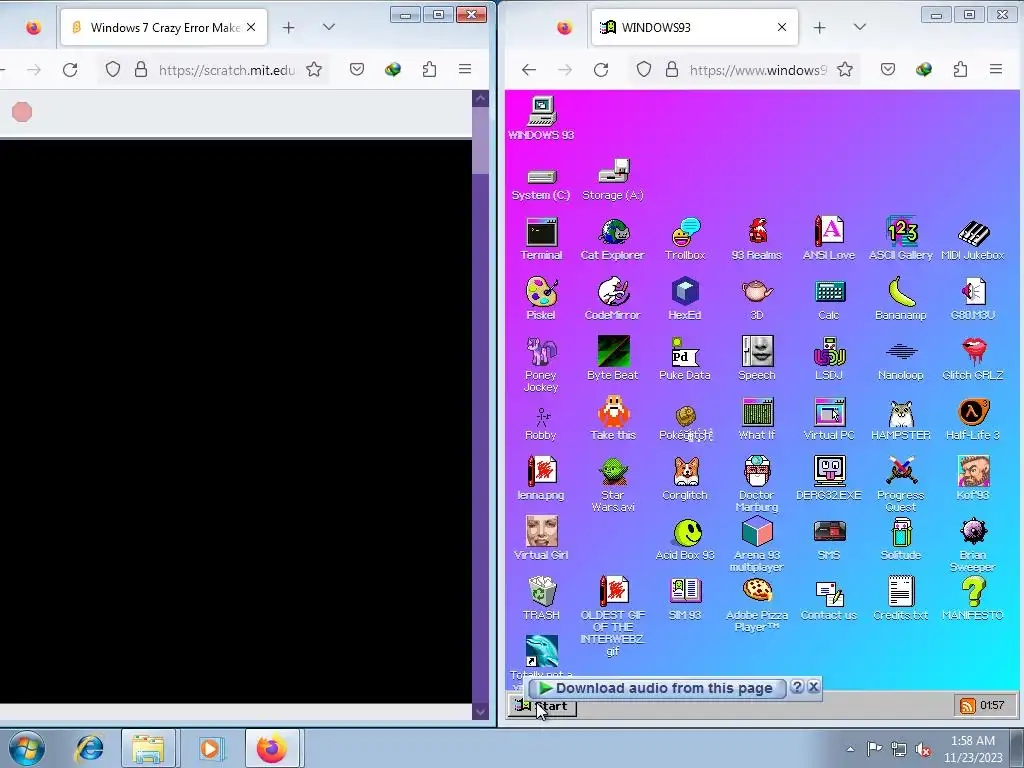Click the help question mark on download bar
Image resolution: width=1024 pixels, height=768 pixels.
[x=797, y=686]
